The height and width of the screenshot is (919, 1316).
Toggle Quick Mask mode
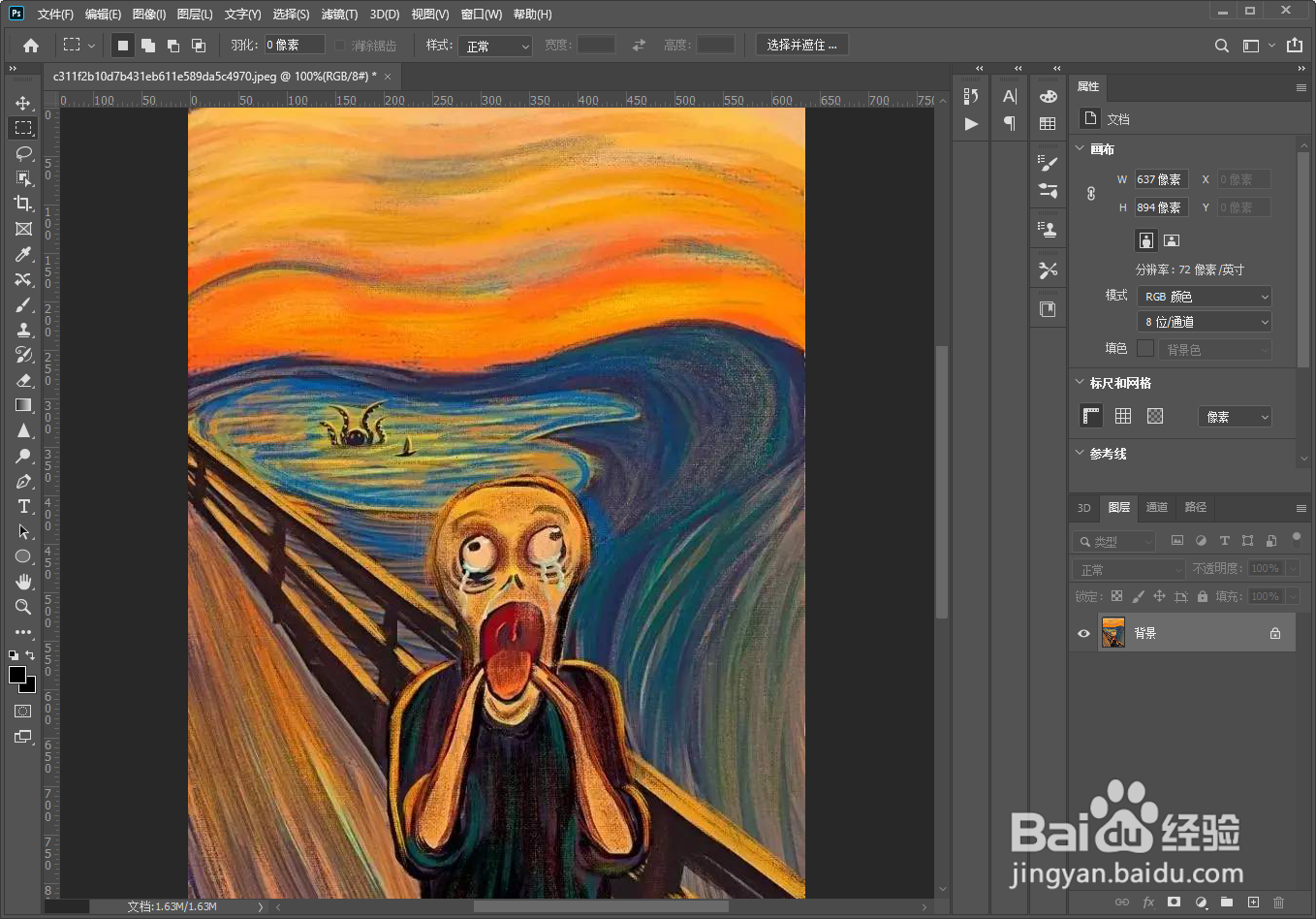[x=23, y=712]
